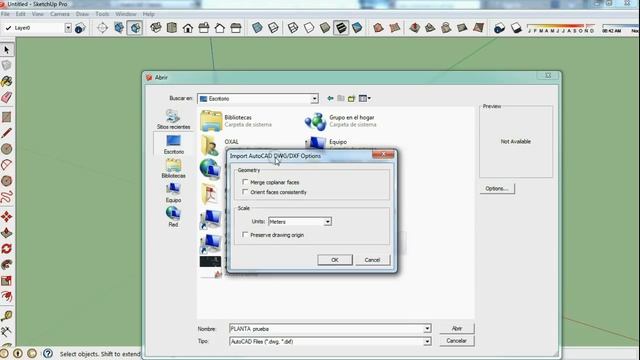Open the Window menu
640x360 pixels.
(x=126, y=14)
